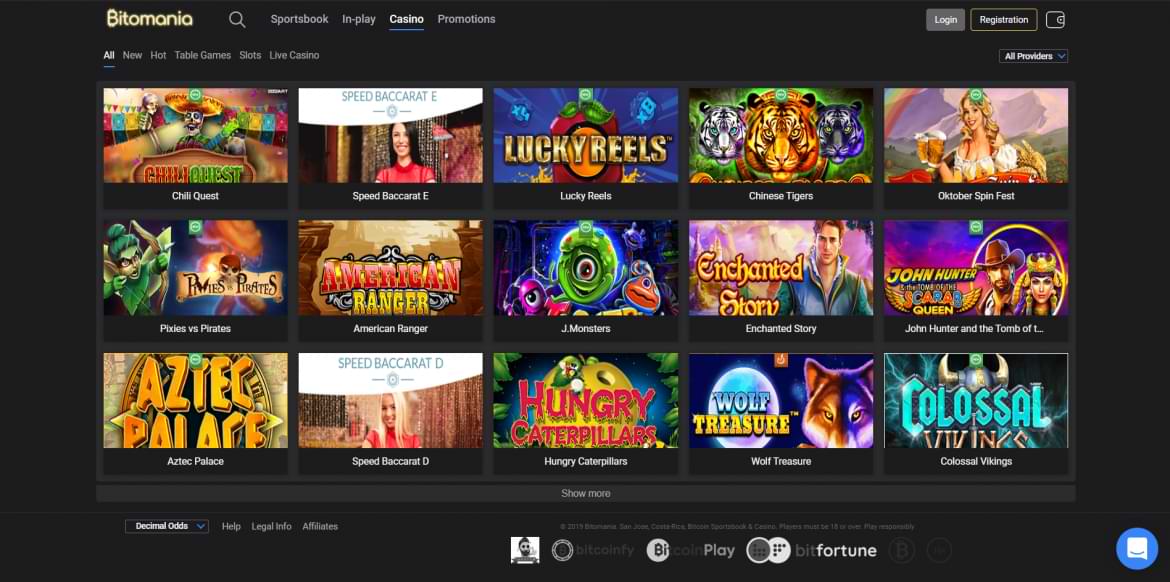Viewport: 1170px width, 582px height.
Task: Click the "Wolf Treasure" title text
Action: [780, 461]
